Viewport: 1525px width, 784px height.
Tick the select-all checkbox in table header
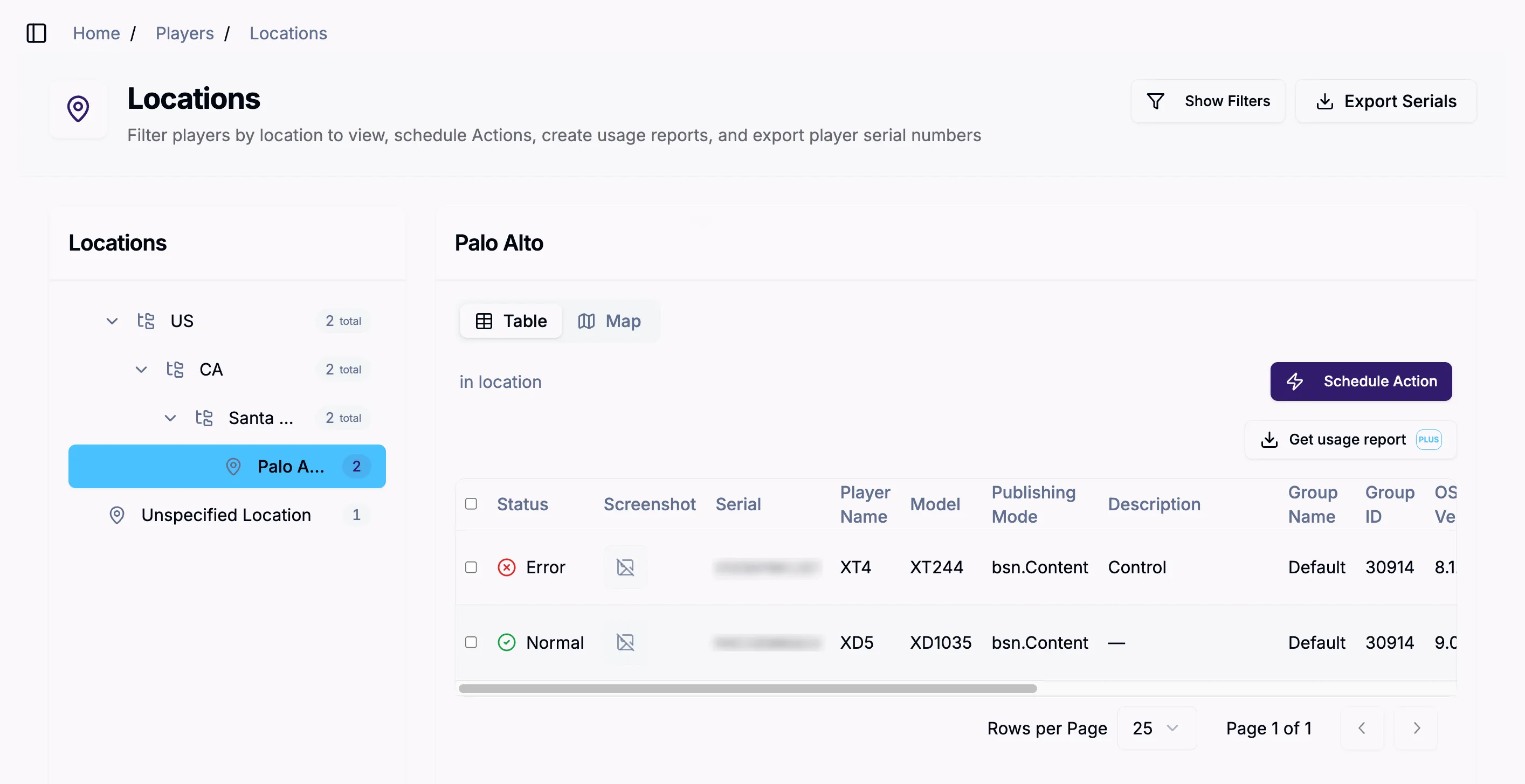pos(471,503)
